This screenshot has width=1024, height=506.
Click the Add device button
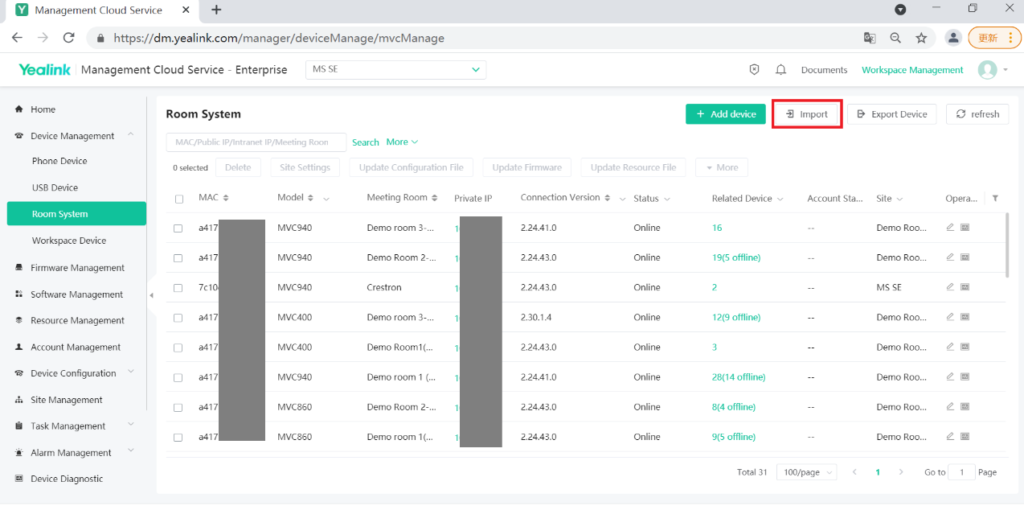[725, 114]
